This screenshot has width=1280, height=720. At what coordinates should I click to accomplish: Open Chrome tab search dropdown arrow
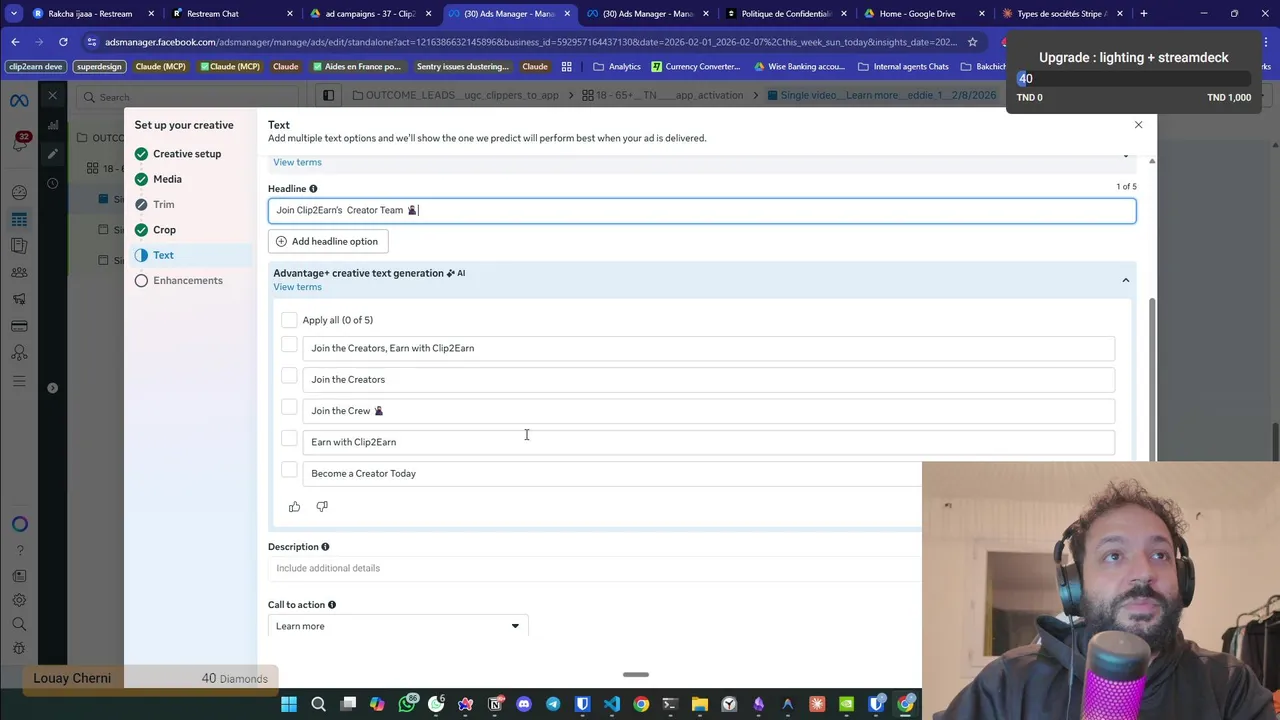tap(14, 14)
